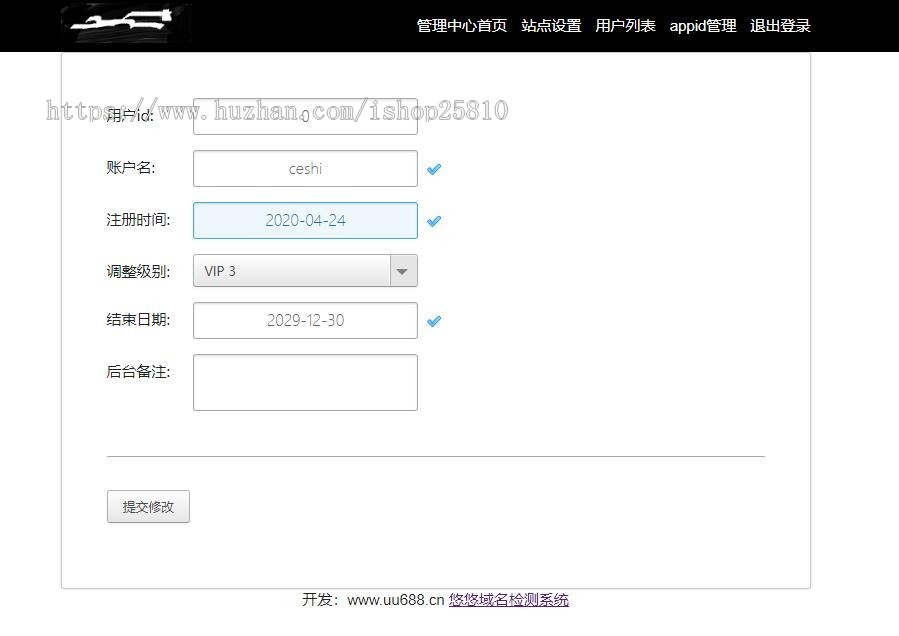Click the 注册时间: label
Viewport: 899px width, 636px height.
pos(138,220)
